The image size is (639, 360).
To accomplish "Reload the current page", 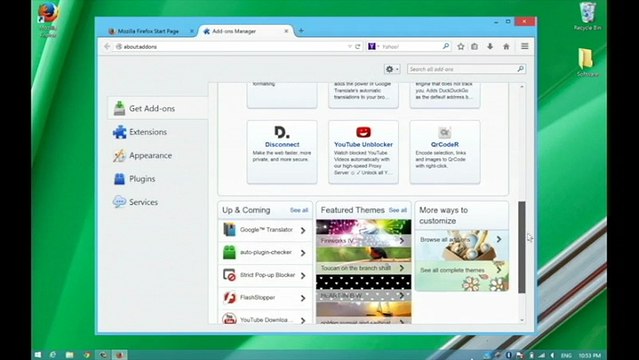I will 358,46.
